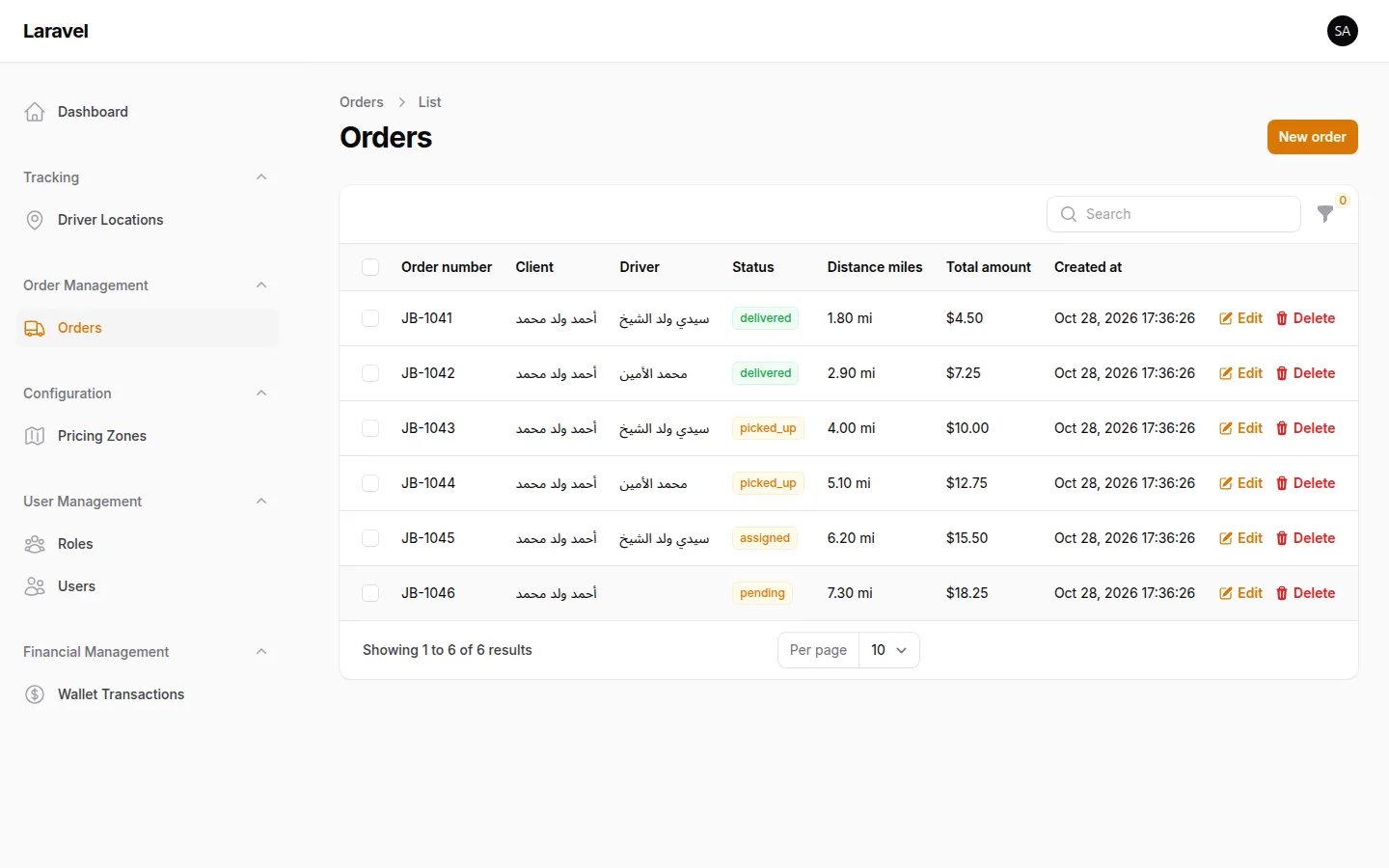This screenshot has width=1389, height=868.
Task: Toggle the select-all checkbox in table header
Action: pos(370,267)
